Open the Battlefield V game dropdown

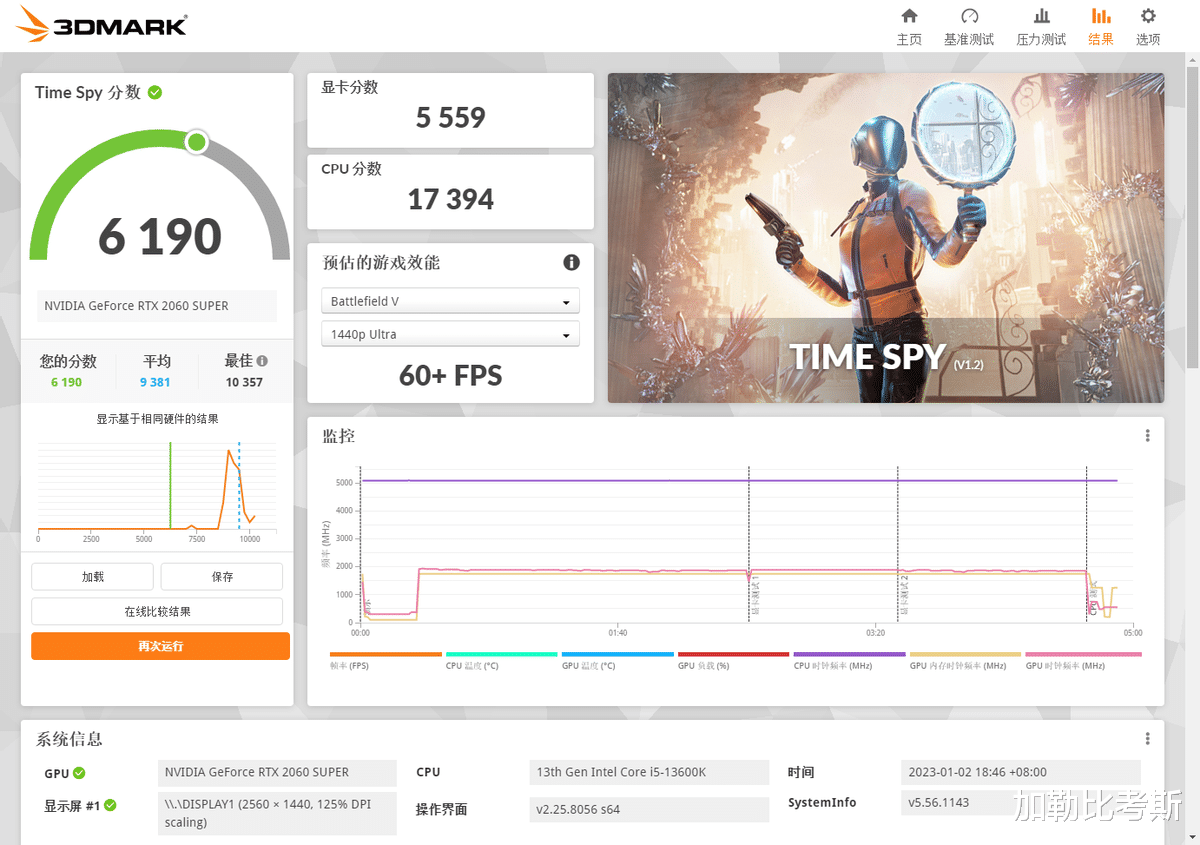click(x=450, y=300)
